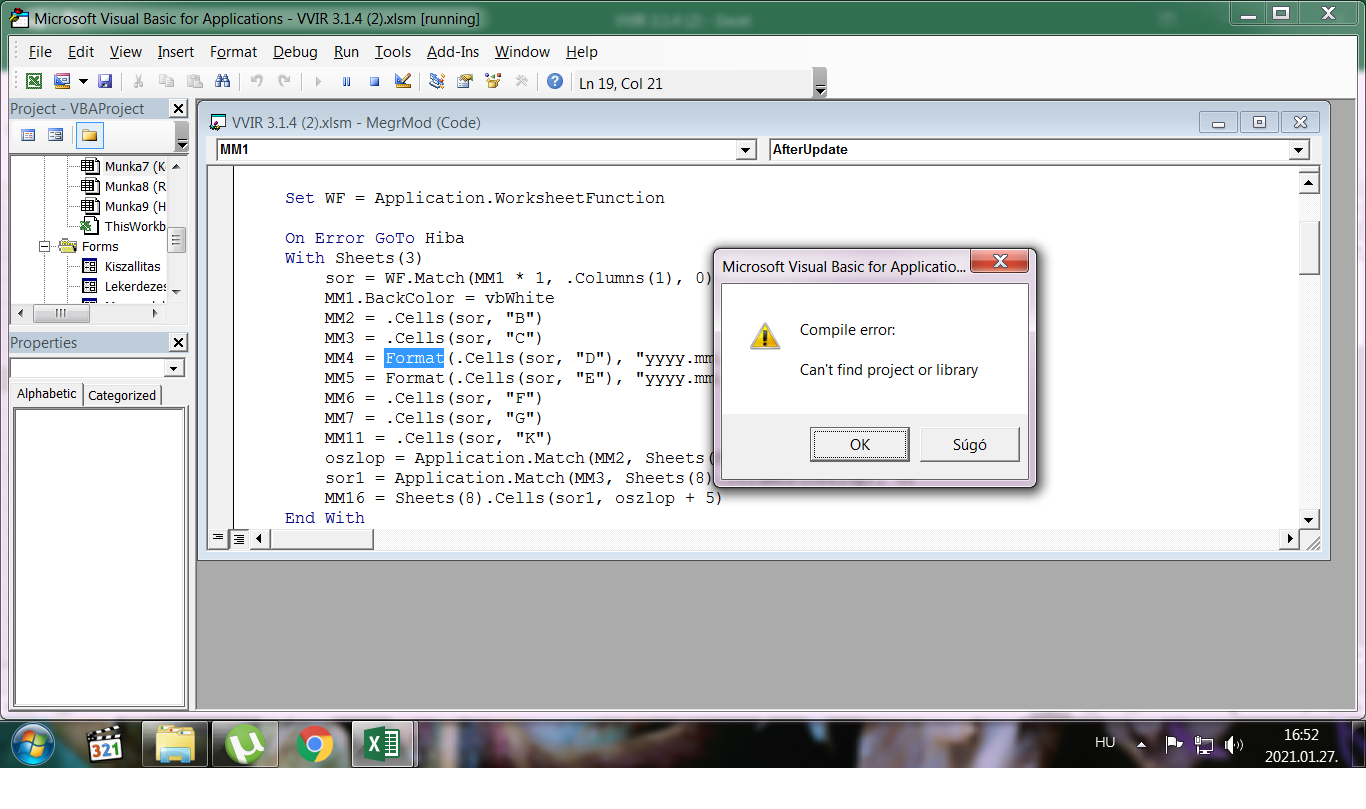Click code window vertical scroll down arrow
This screenshot has height=809, width=1366.
click(x=1309, y=518)
